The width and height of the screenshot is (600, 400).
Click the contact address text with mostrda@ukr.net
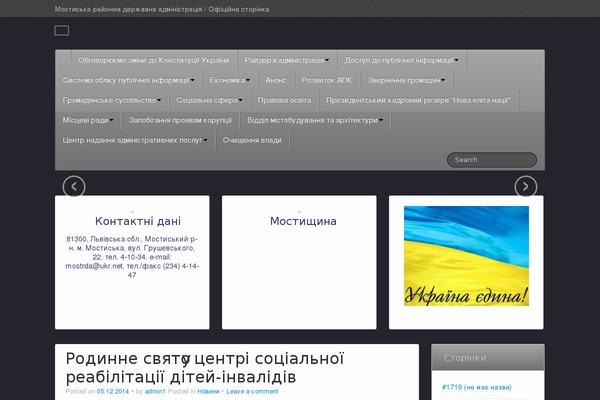click(132, 257)
